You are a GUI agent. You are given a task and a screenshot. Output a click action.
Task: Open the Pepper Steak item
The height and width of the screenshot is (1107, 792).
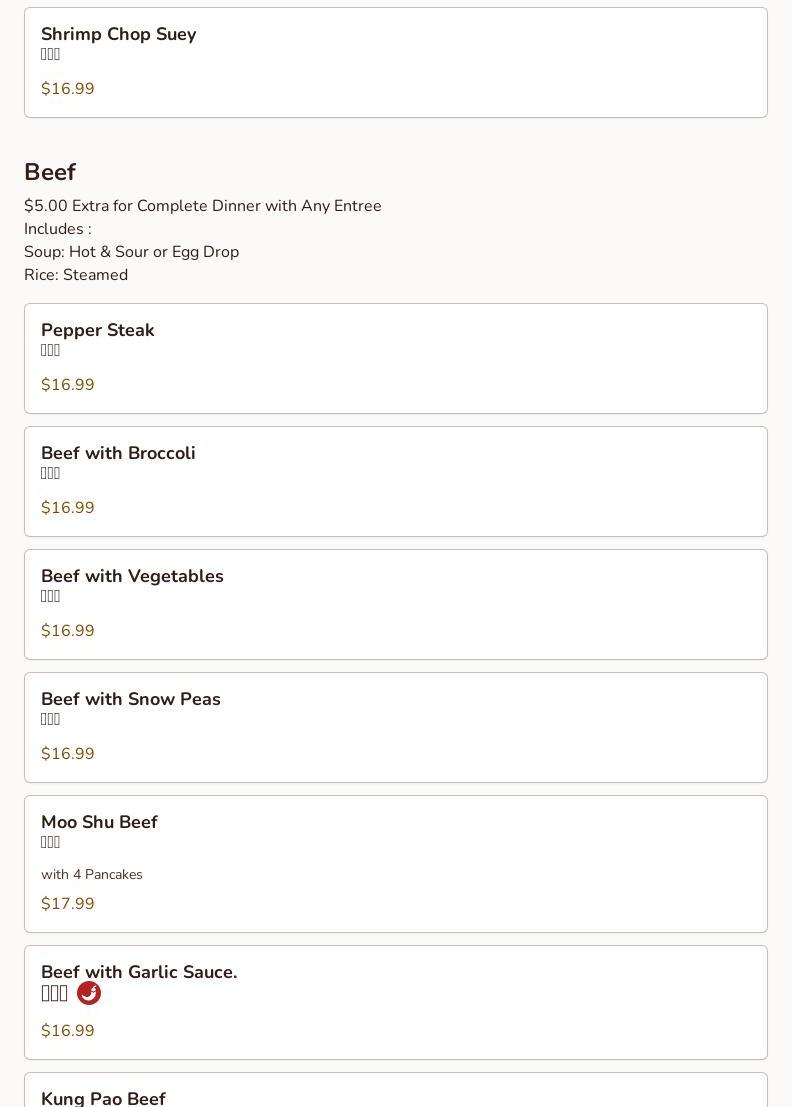coord(98,330)
